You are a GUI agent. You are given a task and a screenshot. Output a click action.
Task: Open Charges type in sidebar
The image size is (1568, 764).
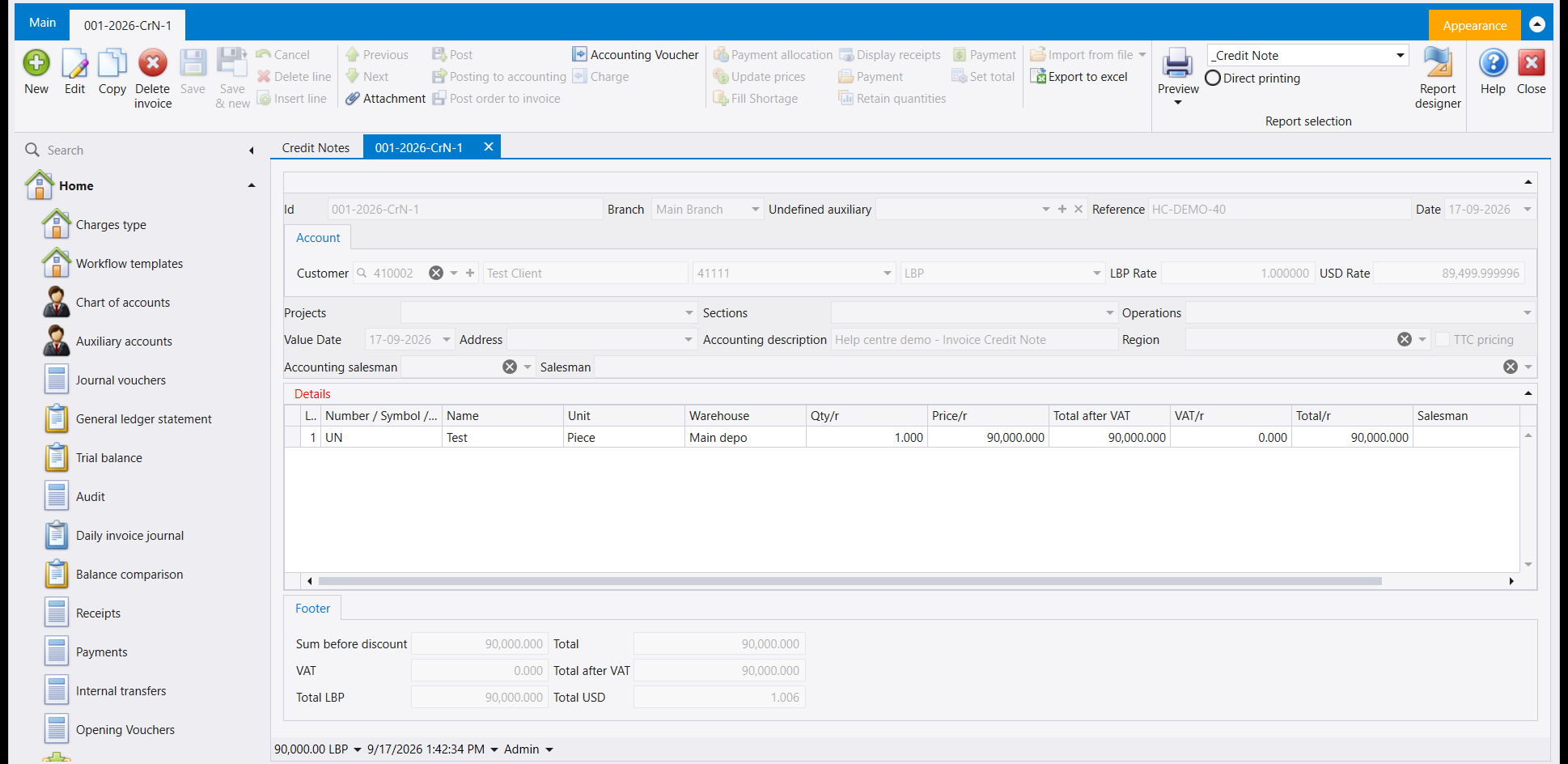[x=111, y=225]
